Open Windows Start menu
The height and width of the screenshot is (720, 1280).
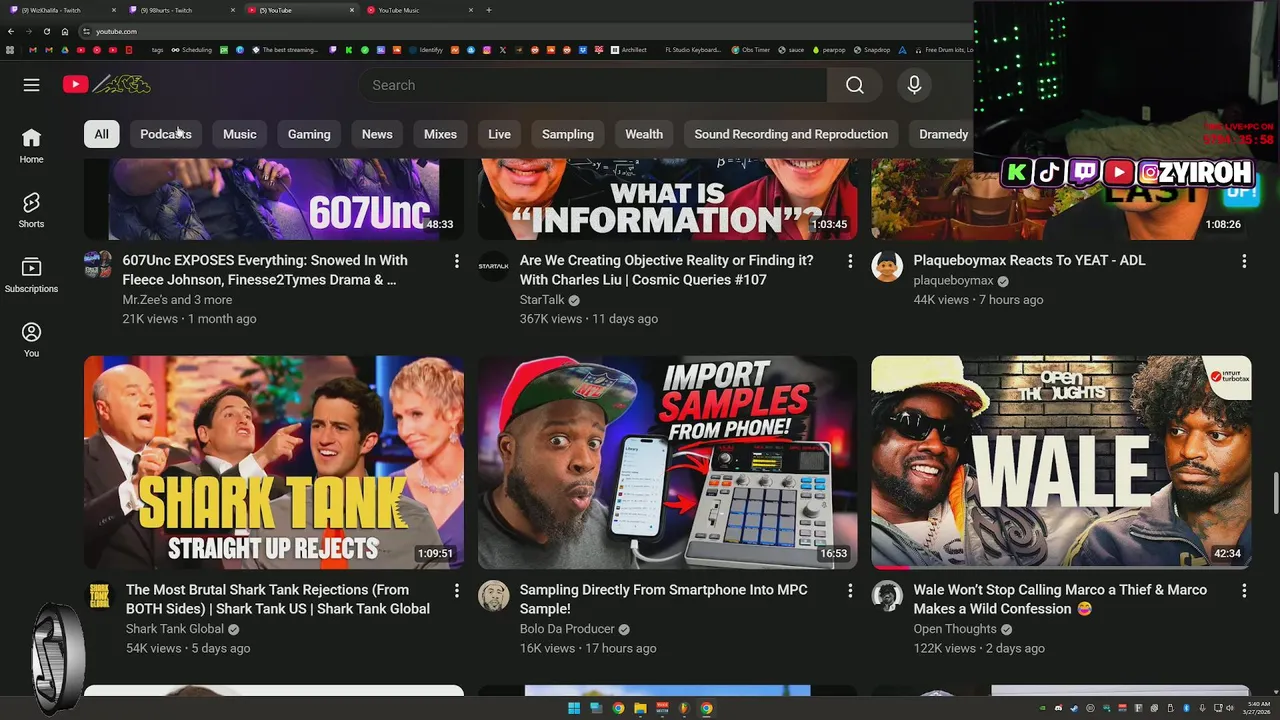tap(574, 708)
